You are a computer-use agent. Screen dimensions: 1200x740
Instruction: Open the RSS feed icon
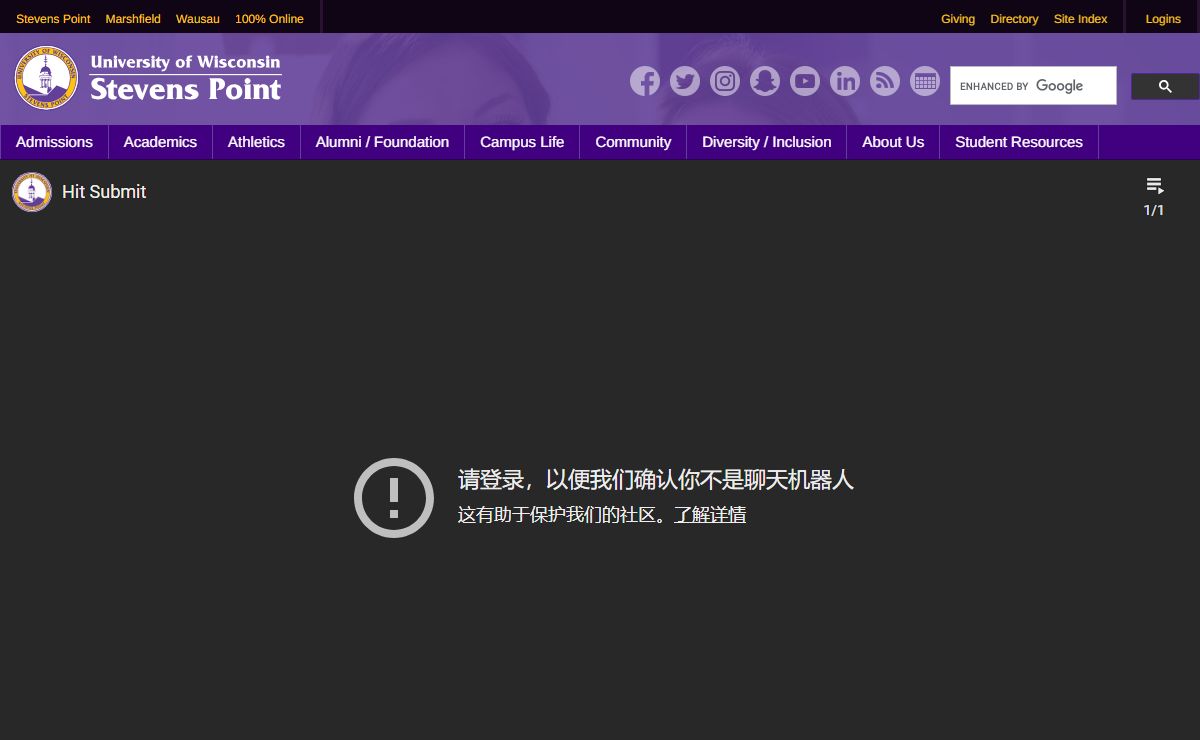885,81
